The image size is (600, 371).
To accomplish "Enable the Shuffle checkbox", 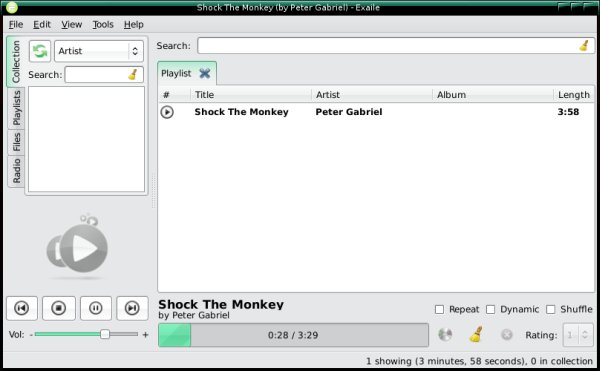I will [x=550, y=309].
